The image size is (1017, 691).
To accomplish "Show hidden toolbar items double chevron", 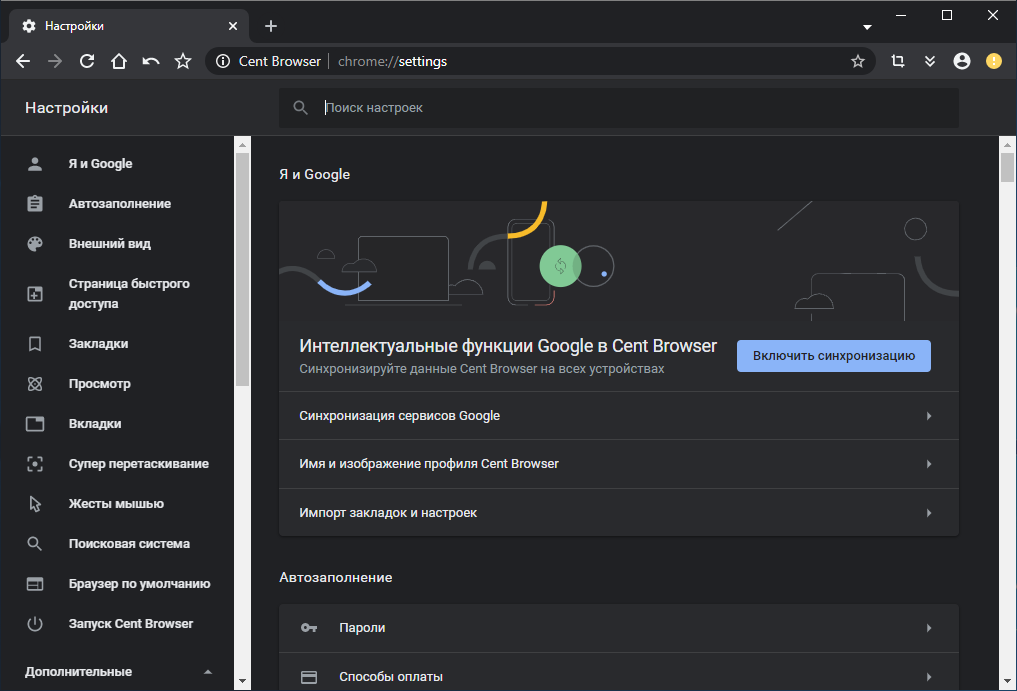I will (929, 61).
